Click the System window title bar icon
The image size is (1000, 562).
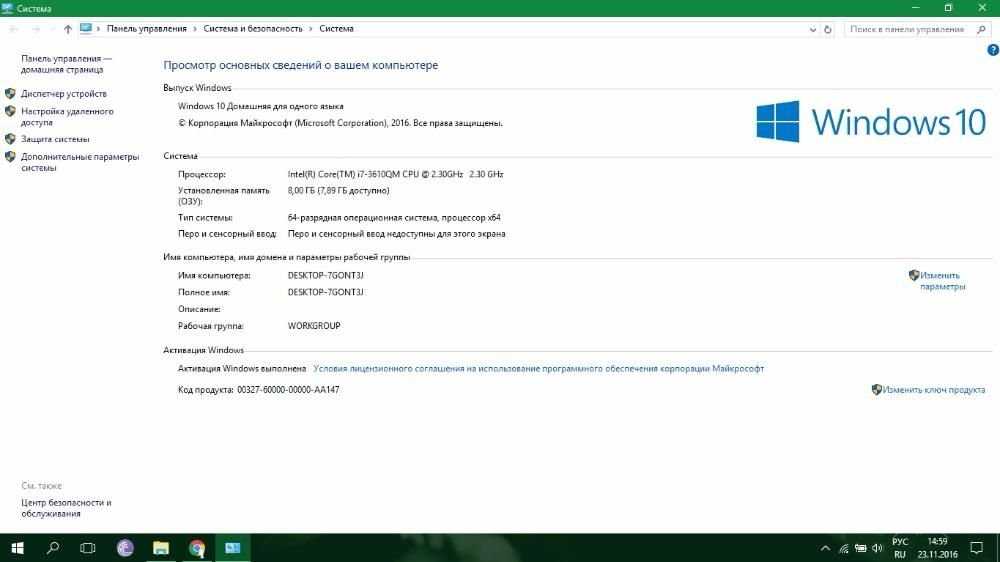8,8
